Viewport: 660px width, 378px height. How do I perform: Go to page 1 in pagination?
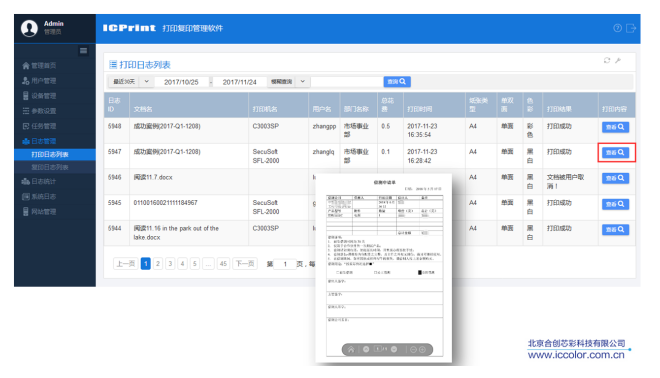[146, 264]
